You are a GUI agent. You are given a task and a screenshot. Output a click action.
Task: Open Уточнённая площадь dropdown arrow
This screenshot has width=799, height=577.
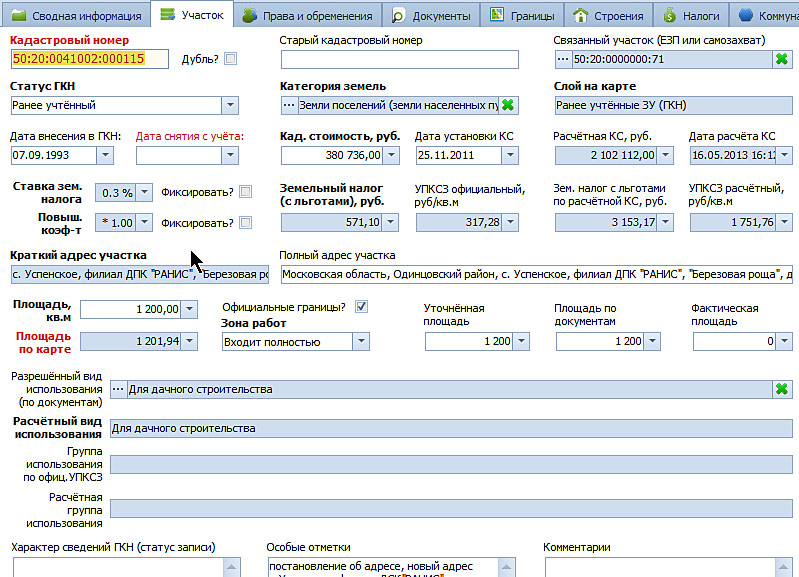click(x=521, y=342)
